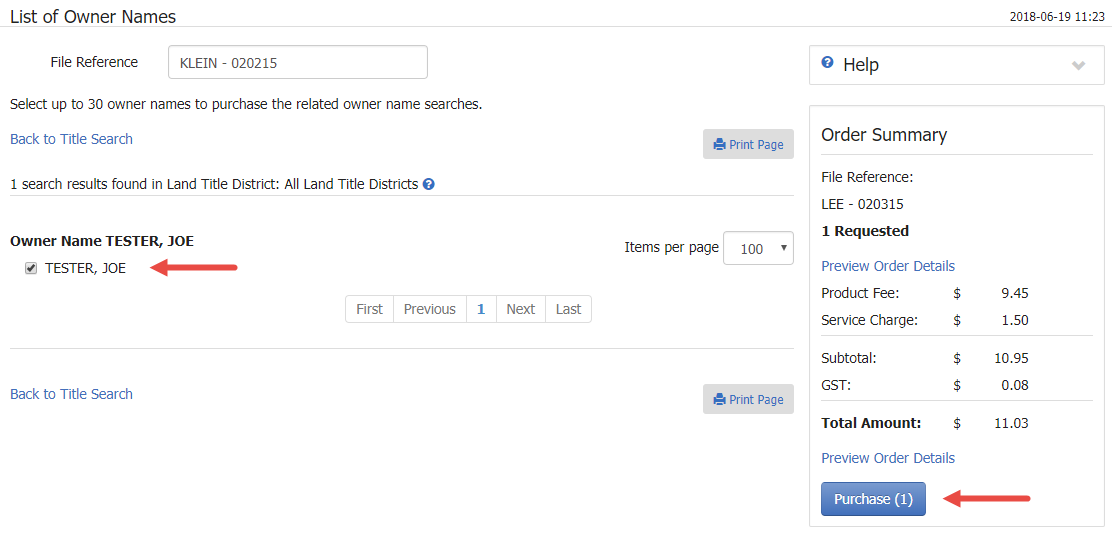Expand the Help panel chevron

click(1079, 65)
